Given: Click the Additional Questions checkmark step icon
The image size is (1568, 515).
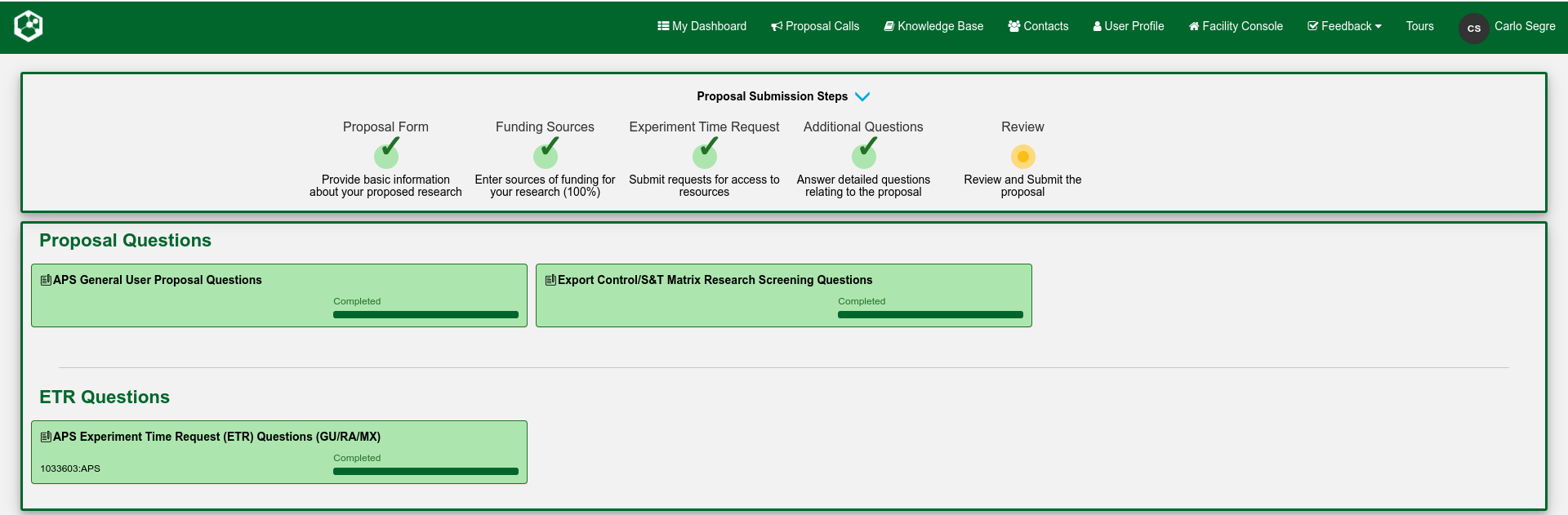Looking at the screenshot, I should coord(864,153).
